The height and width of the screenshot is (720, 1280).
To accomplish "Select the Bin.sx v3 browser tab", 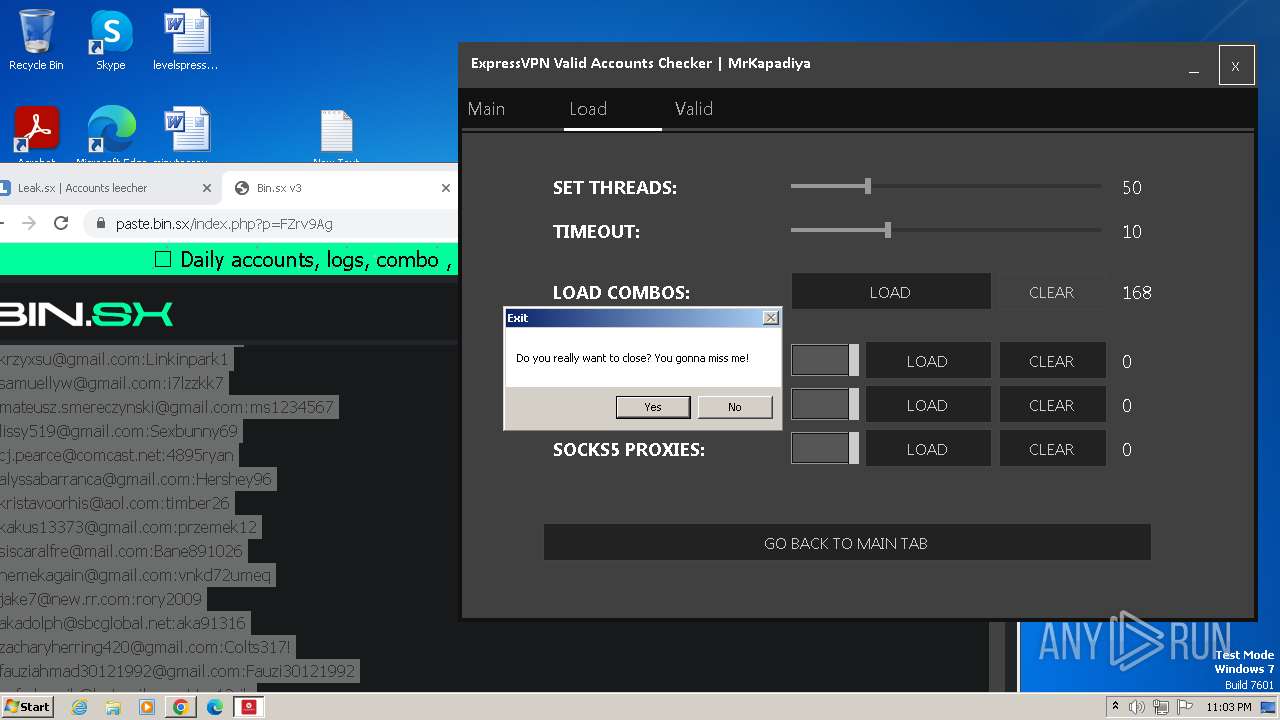I will click(340, 188).
